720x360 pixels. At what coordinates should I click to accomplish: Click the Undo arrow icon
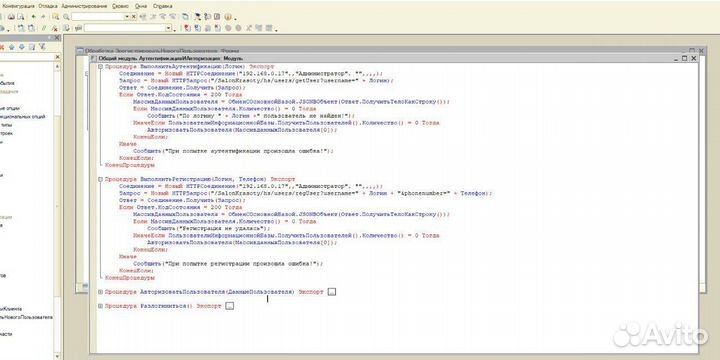point(34,17)
